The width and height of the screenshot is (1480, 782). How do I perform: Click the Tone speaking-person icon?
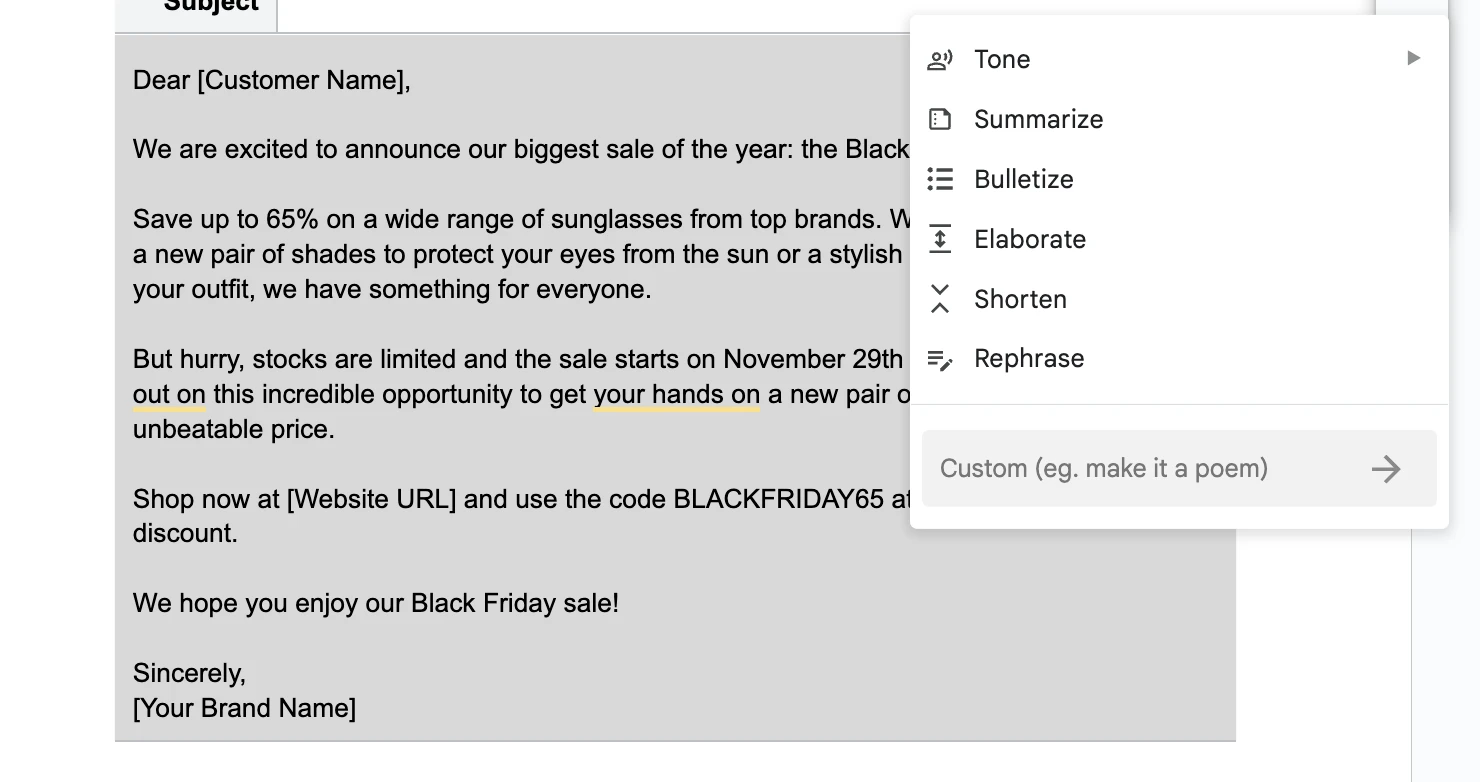[x=940, y=60]
